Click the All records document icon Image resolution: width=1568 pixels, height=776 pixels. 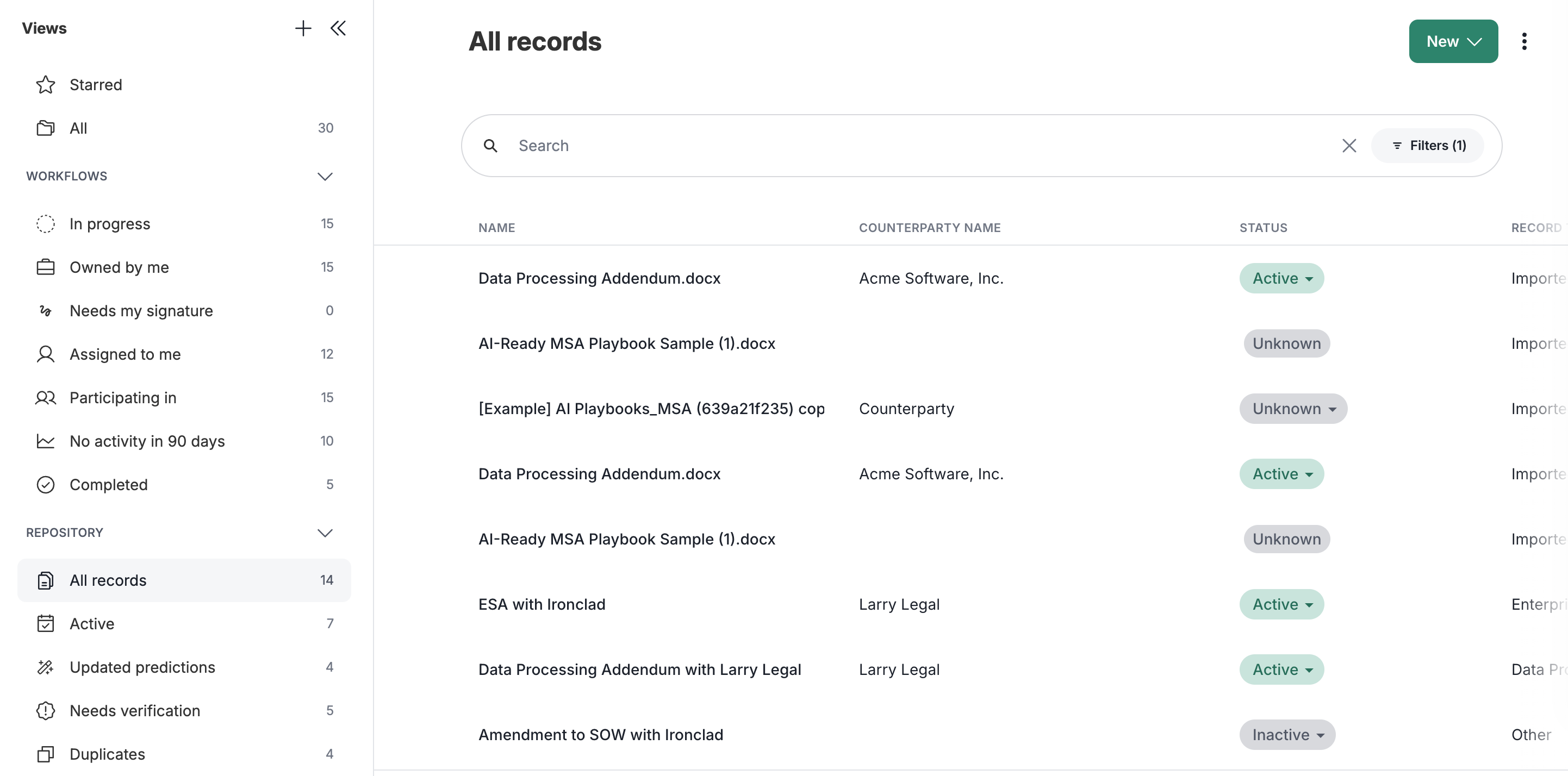pos(46,580)
